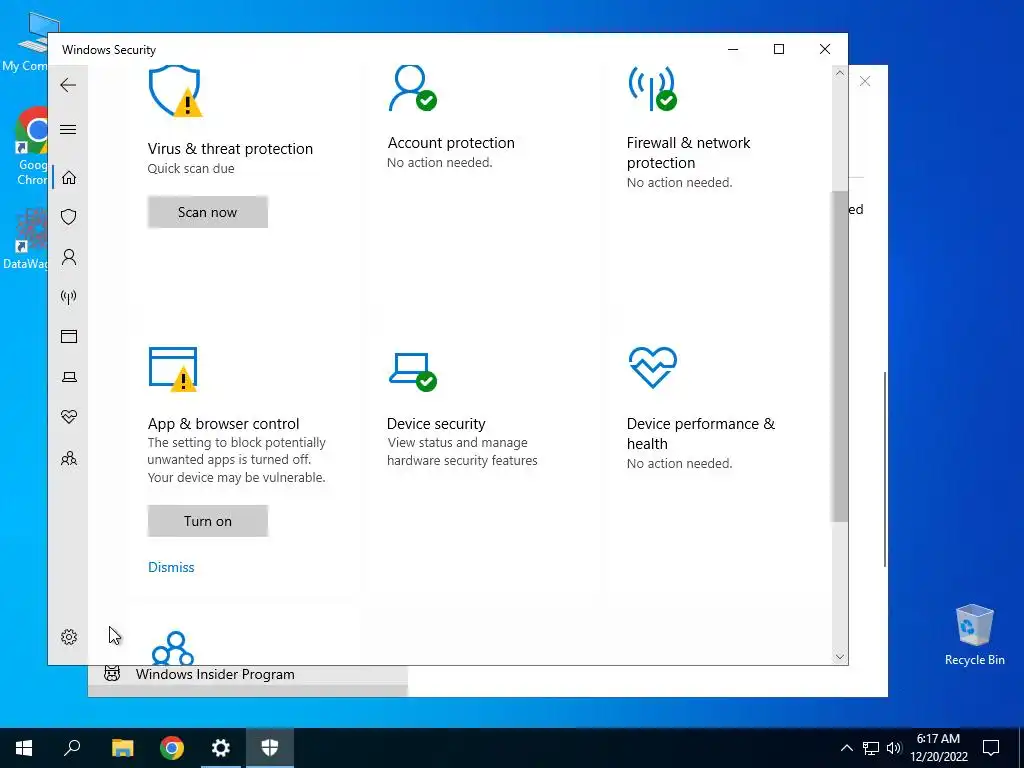This screenshot has height=768, width=1024.
Task: Open the taskbar clock and date
Action: tap(938, 748)
